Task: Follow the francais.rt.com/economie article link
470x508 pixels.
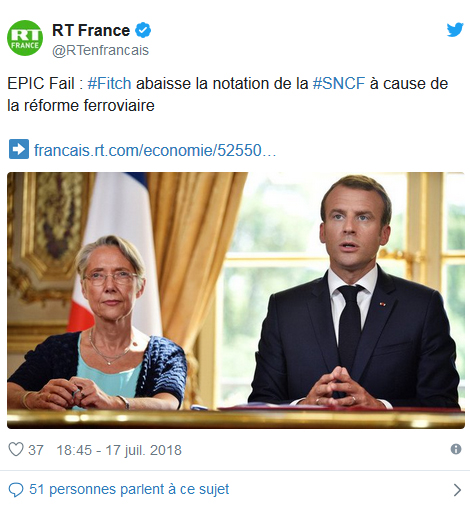Action: pyautogui.click(x=155, y=150)
